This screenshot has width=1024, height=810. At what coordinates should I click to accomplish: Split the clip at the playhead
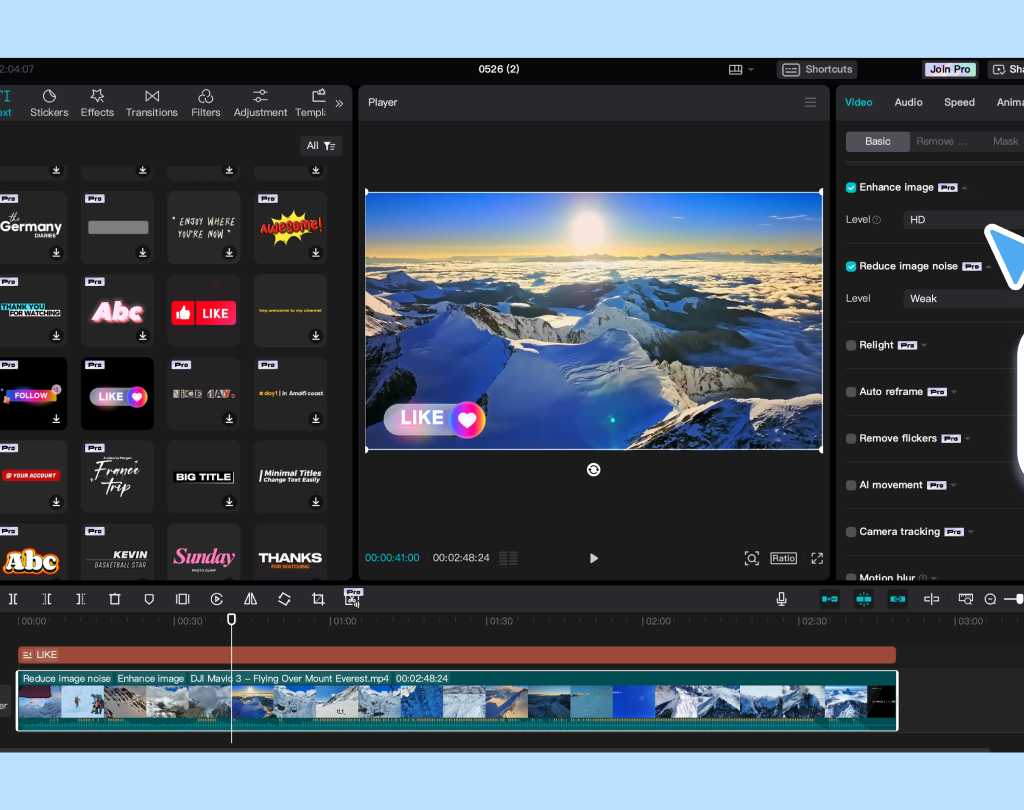click(x=13, y=599)
